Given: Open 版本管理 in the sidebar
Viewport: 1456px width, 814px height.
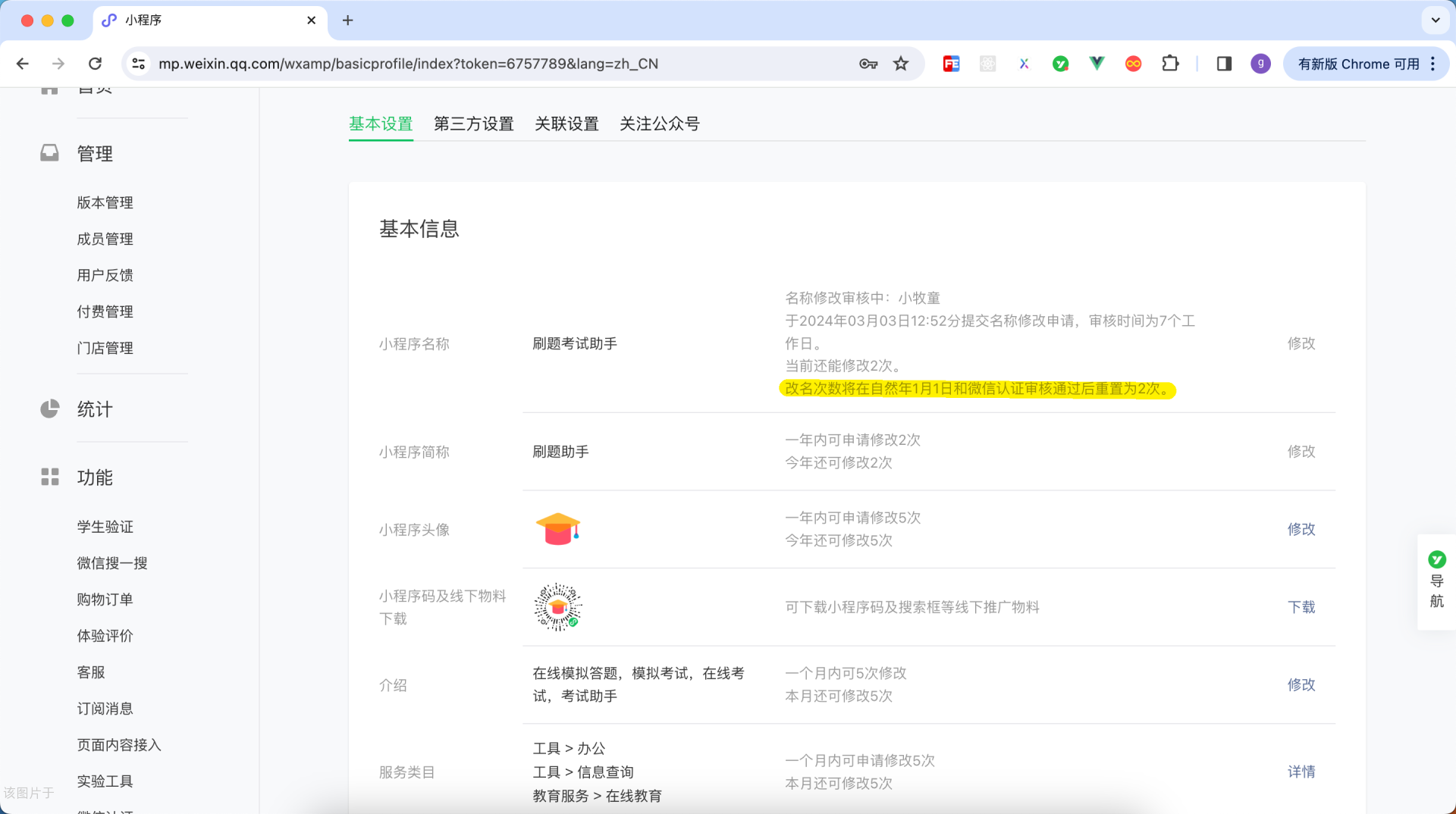Looking at the screenshot, I should pos(105,202).
